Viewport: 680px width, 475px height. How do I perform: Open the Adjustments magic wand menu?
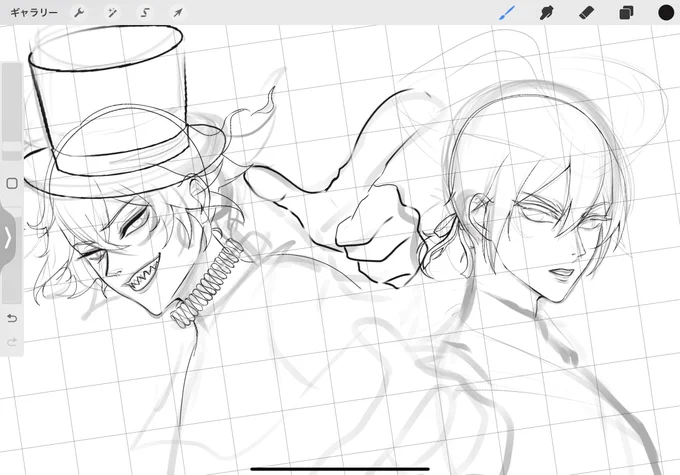tap(112, 13)
